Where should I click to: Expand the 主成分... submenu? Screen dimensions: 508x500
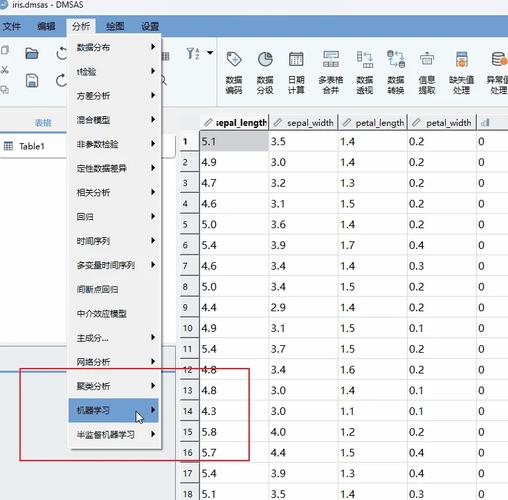pyautogui.click(x=115, y=338)
